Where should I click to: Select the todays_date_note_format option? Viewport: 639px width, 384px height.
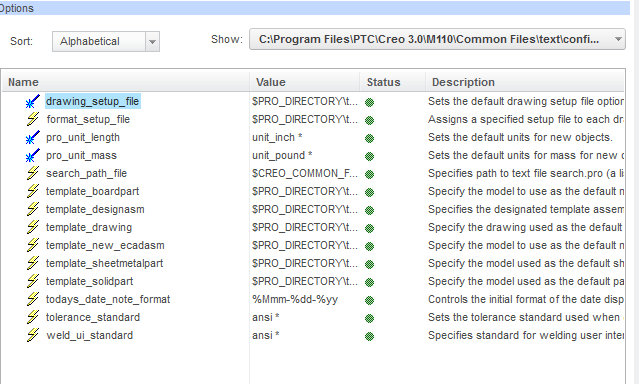pyautogui.click(x=108, y=299)
